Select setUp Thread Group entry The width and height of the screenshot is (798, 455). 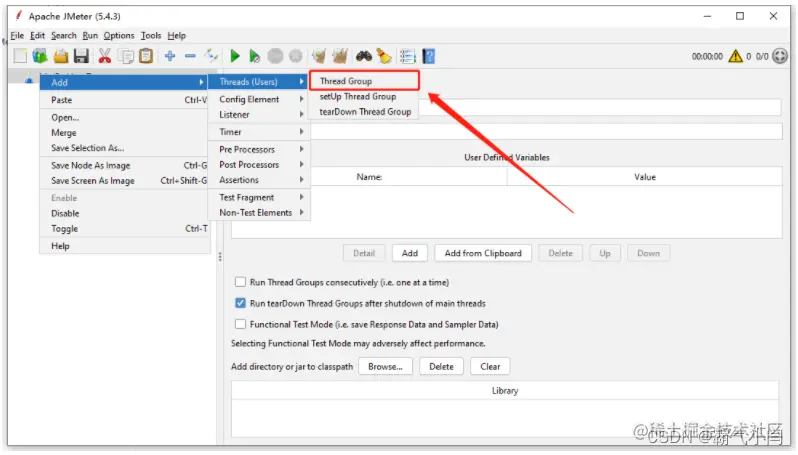click(364, 96)
